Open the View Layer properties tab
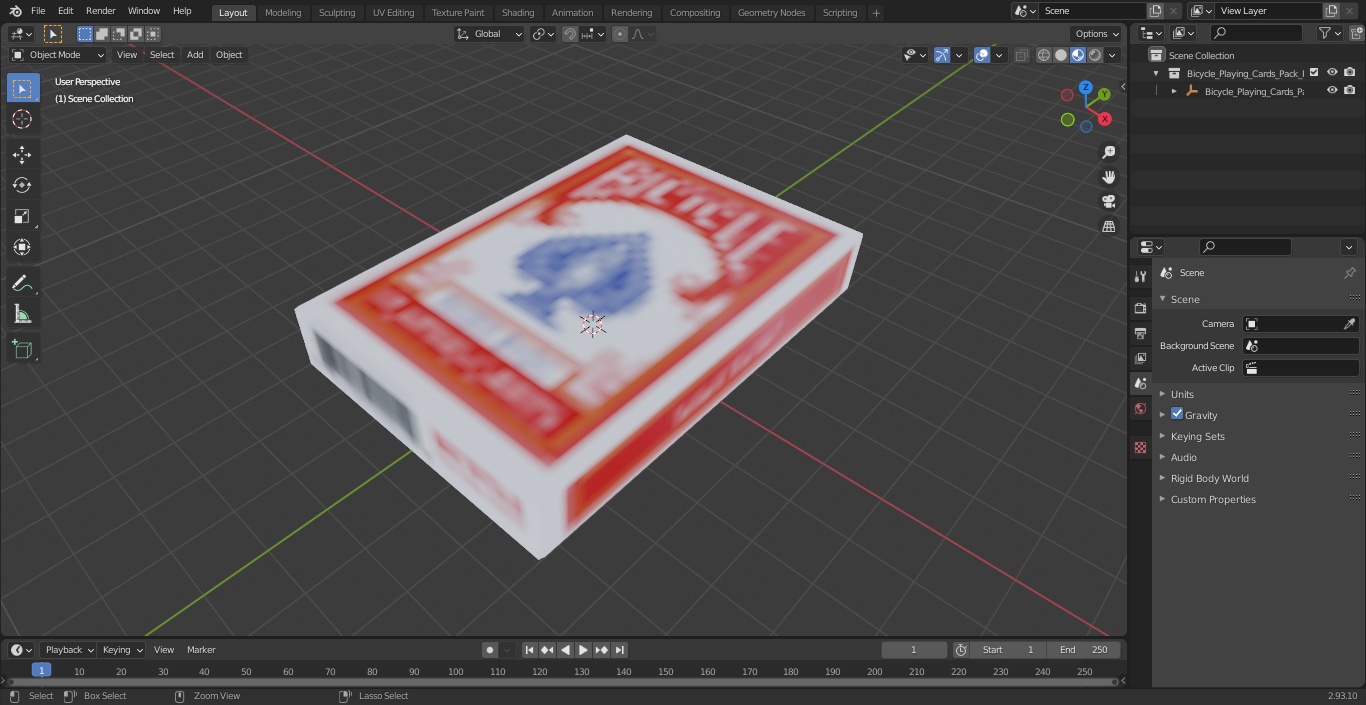1366x705 pixels. click(1140, 358)
